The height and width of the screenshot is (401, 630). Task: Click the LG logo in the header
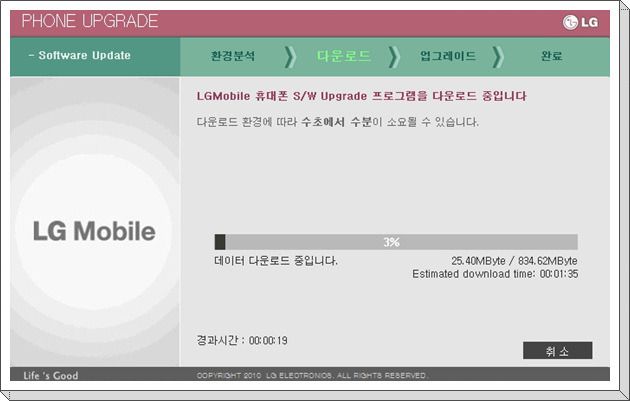(580, 22)
